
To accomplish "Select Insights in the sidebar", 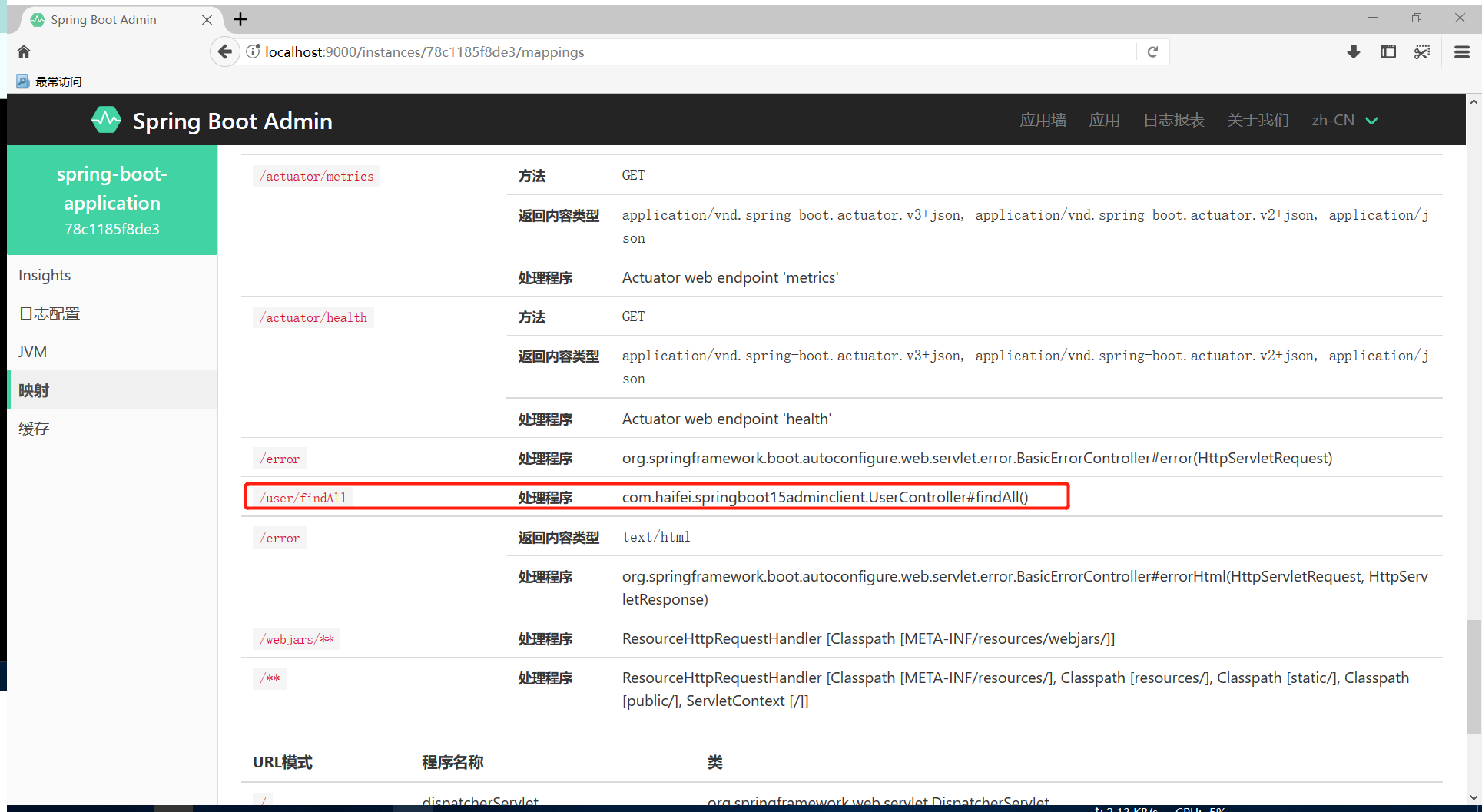I will [112, 275].
